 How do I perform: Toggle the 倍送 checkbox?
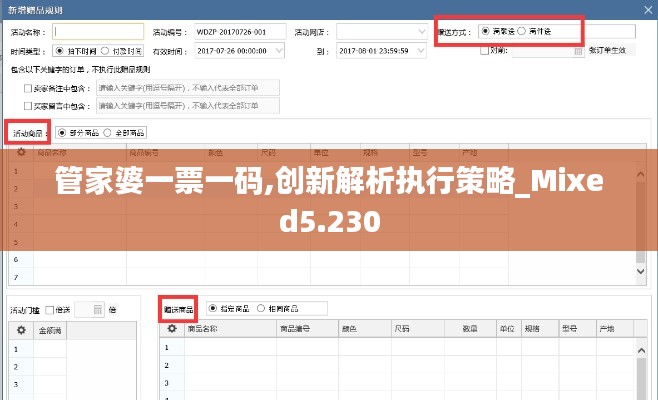coord(49,310)
